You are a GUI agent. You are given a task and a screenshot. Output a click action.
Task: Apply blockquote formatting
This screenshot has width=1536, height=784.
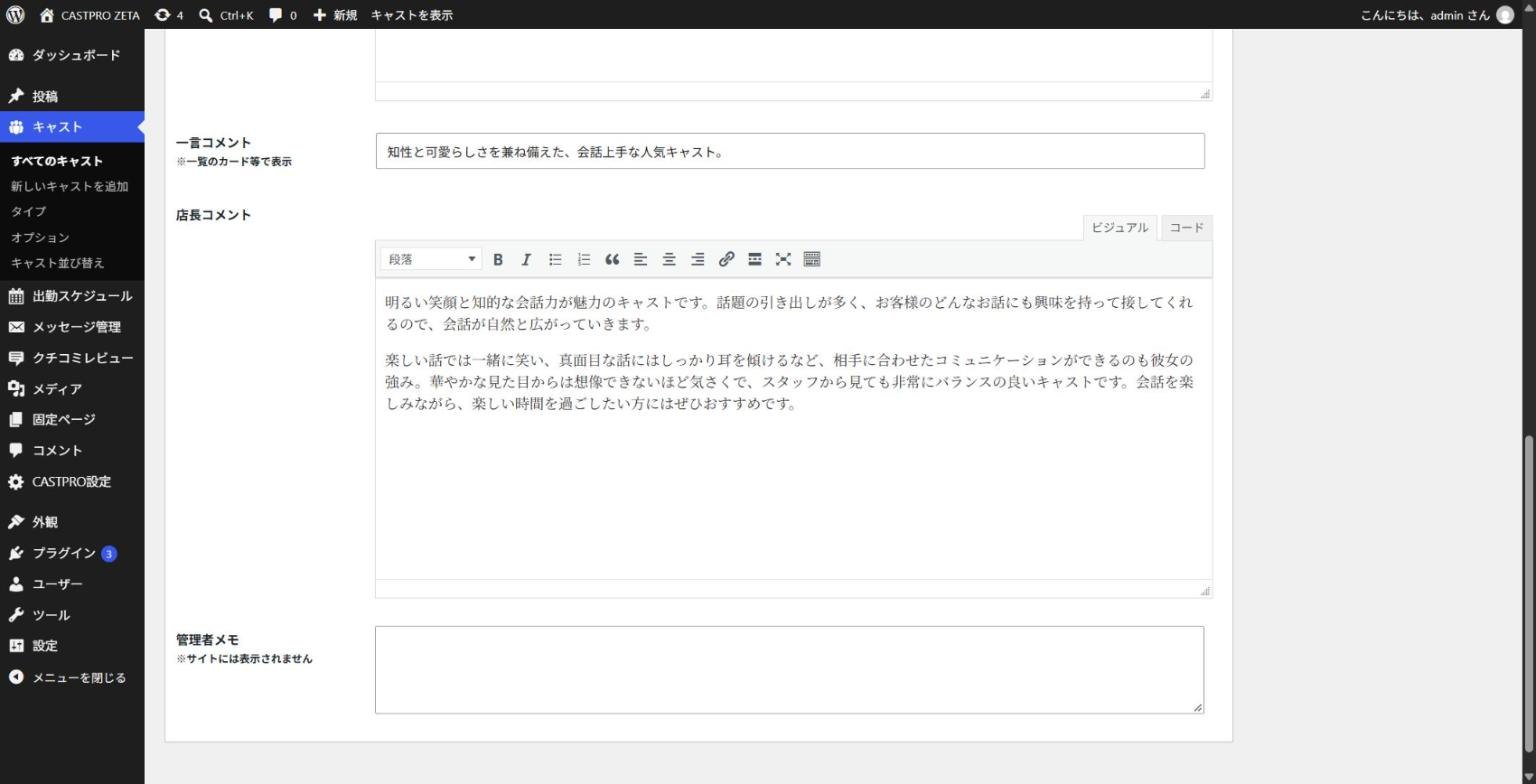coord(612,259)
